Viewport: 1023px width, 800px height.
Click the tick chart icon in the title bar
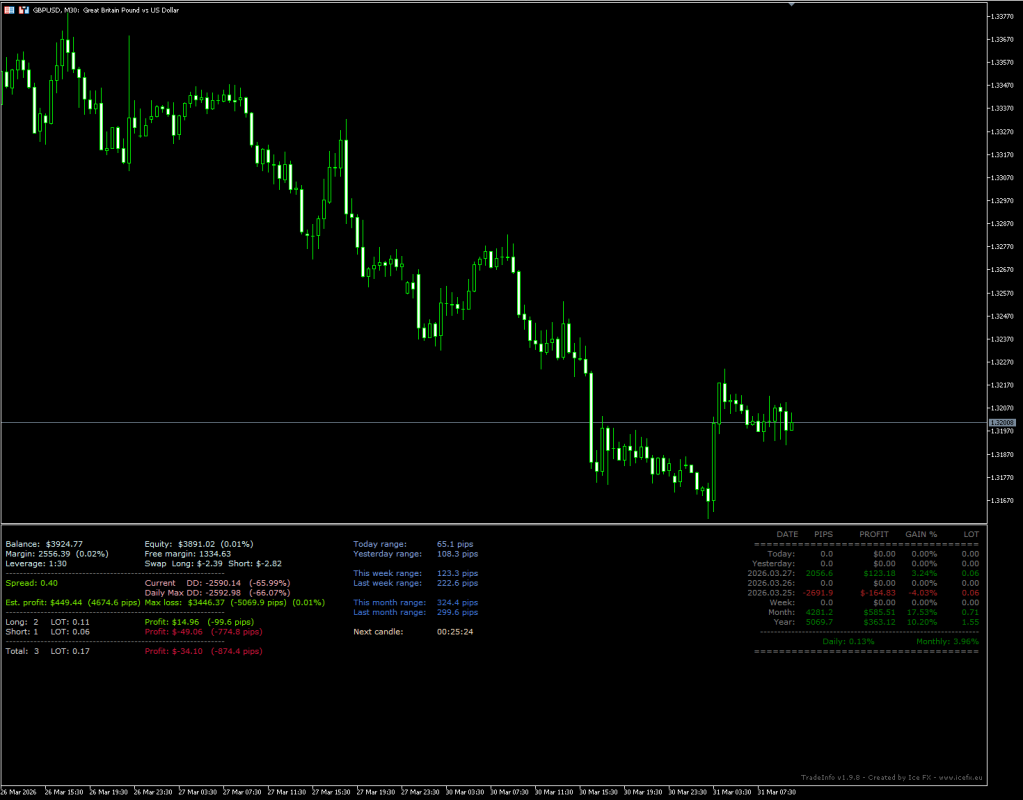click(10, 9)
